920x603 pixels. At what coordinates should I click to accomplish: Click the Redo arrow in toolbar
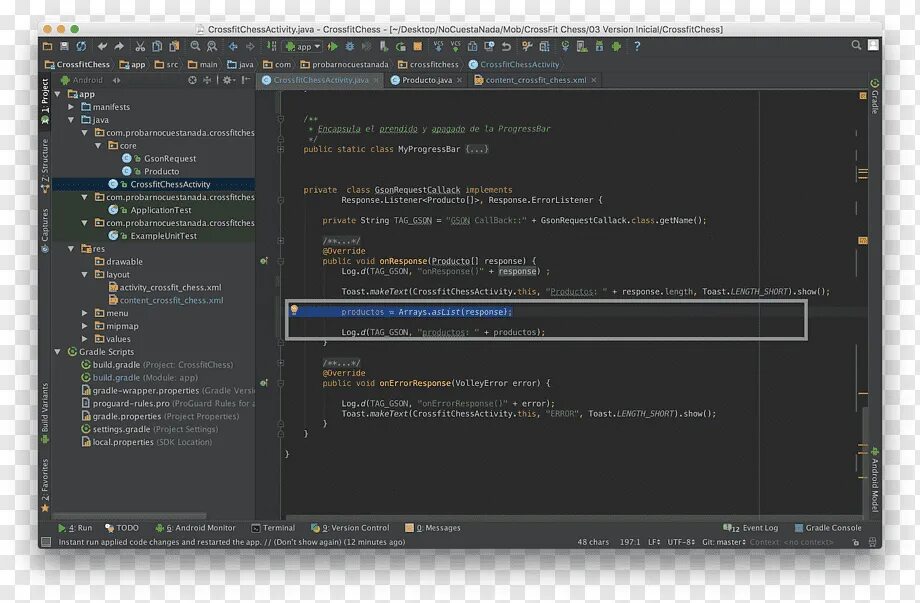pyautogui.click(x=119, y=46)
